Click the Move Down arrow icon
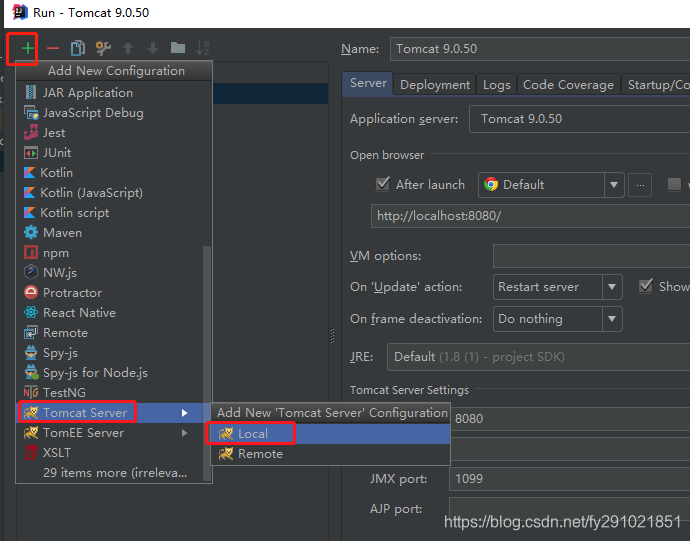The image size is (690, 541). pyautogui.click(x=153, y=48)
